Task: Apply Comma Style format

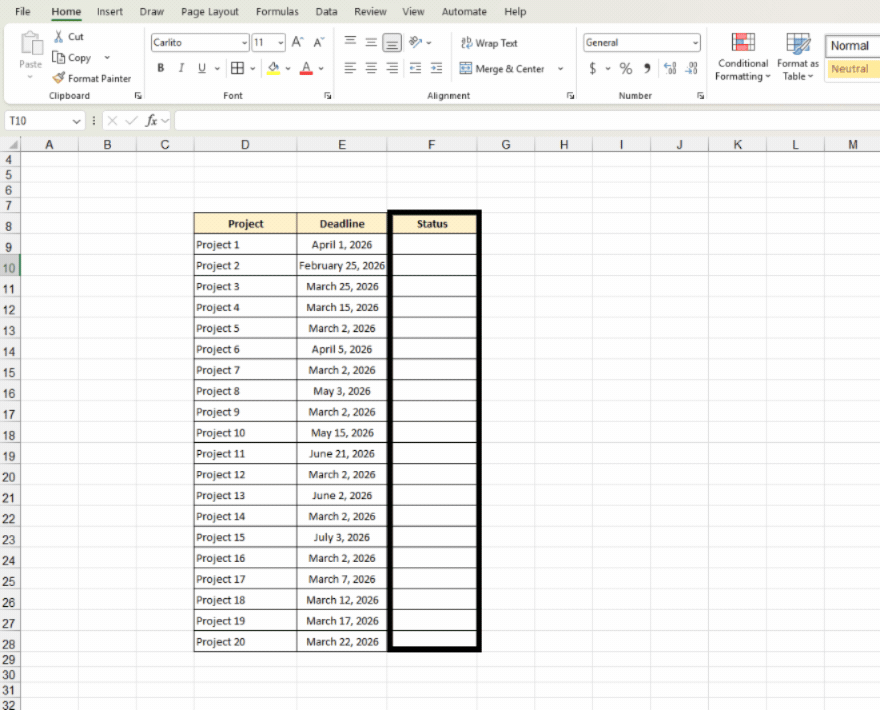Action: click(x=647, y=68)
